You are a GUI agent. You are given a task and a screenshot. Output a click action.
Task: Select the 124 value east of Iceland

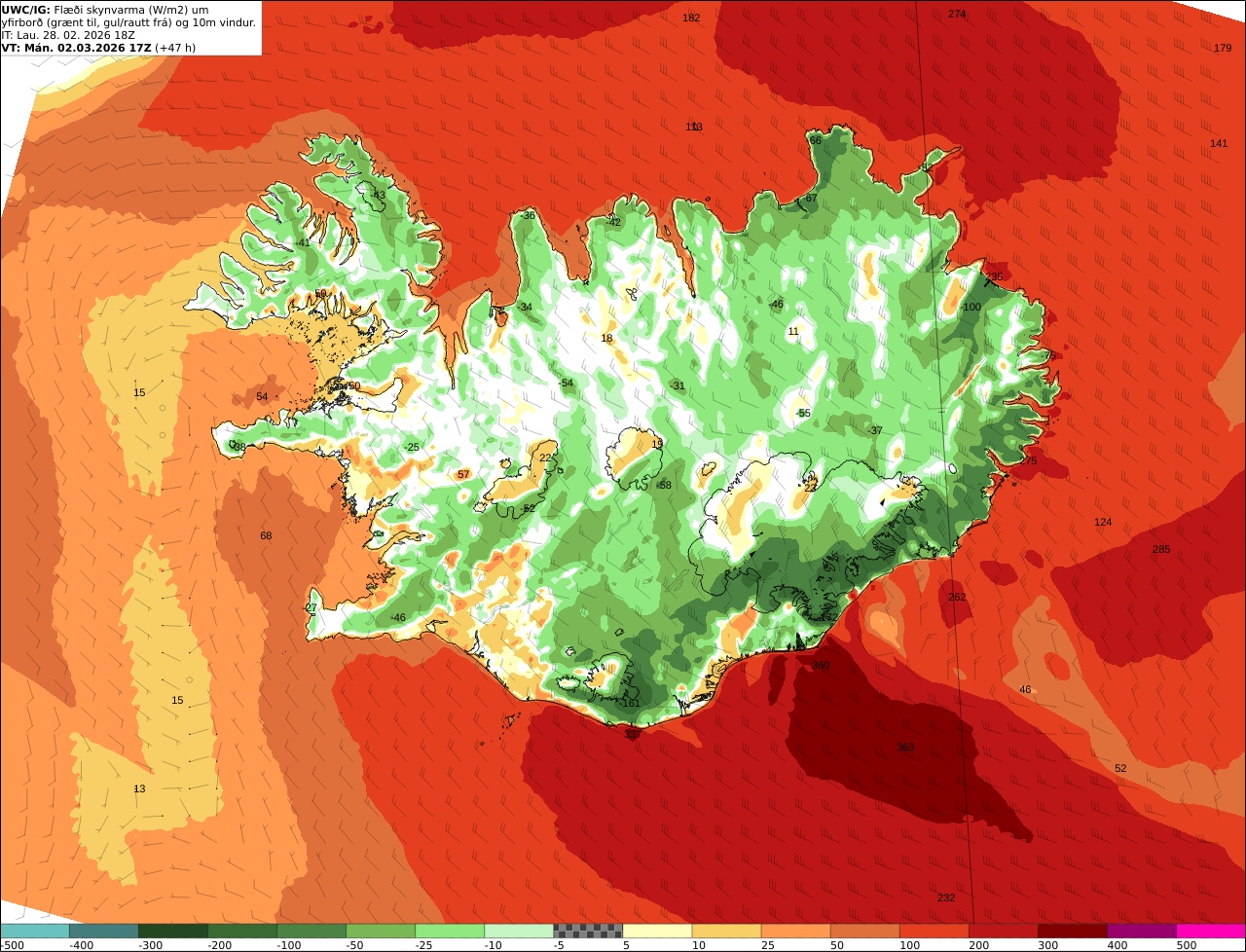coord(1103,523)
